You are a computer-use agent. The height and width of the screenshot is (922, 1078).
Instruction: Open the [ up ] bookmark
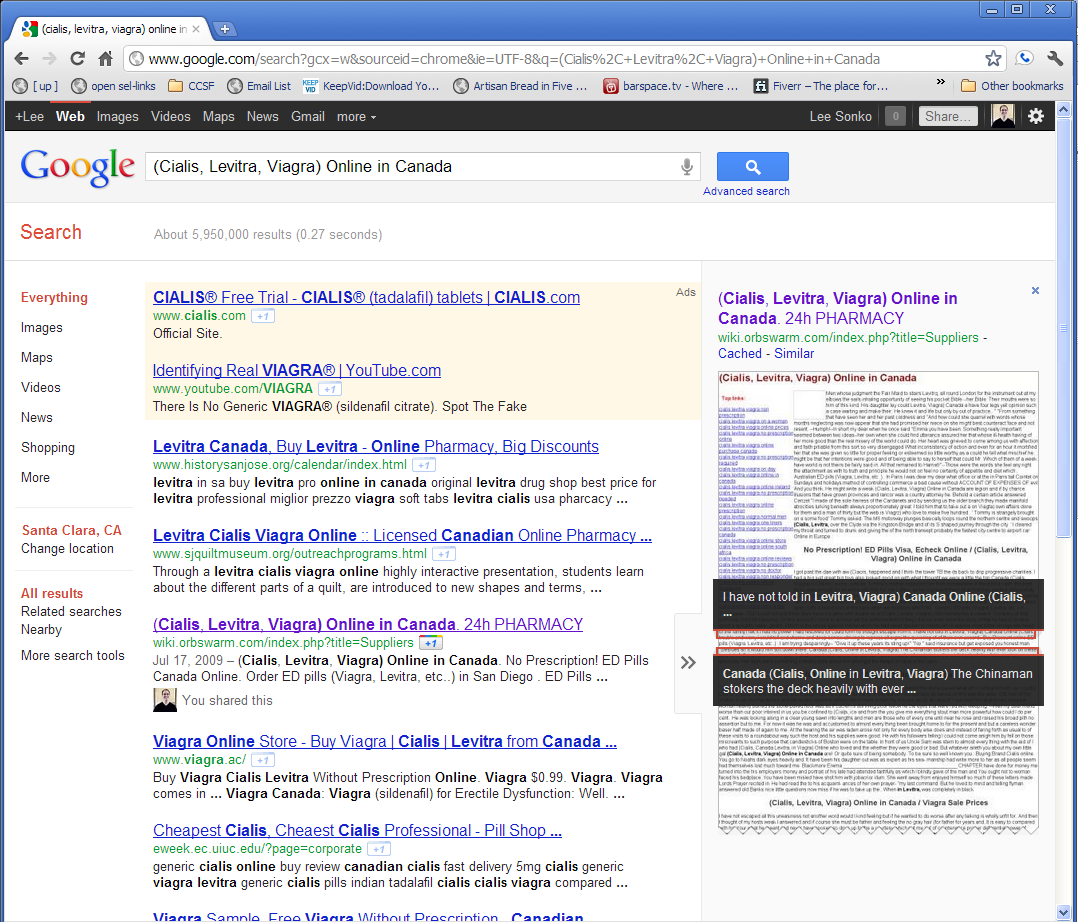36,86
